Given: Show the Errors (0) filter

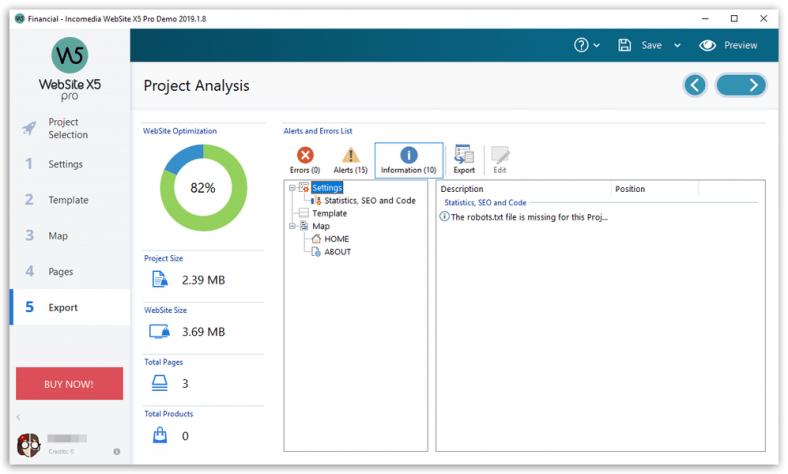Looking at the screenshot, I should (305, 160).
